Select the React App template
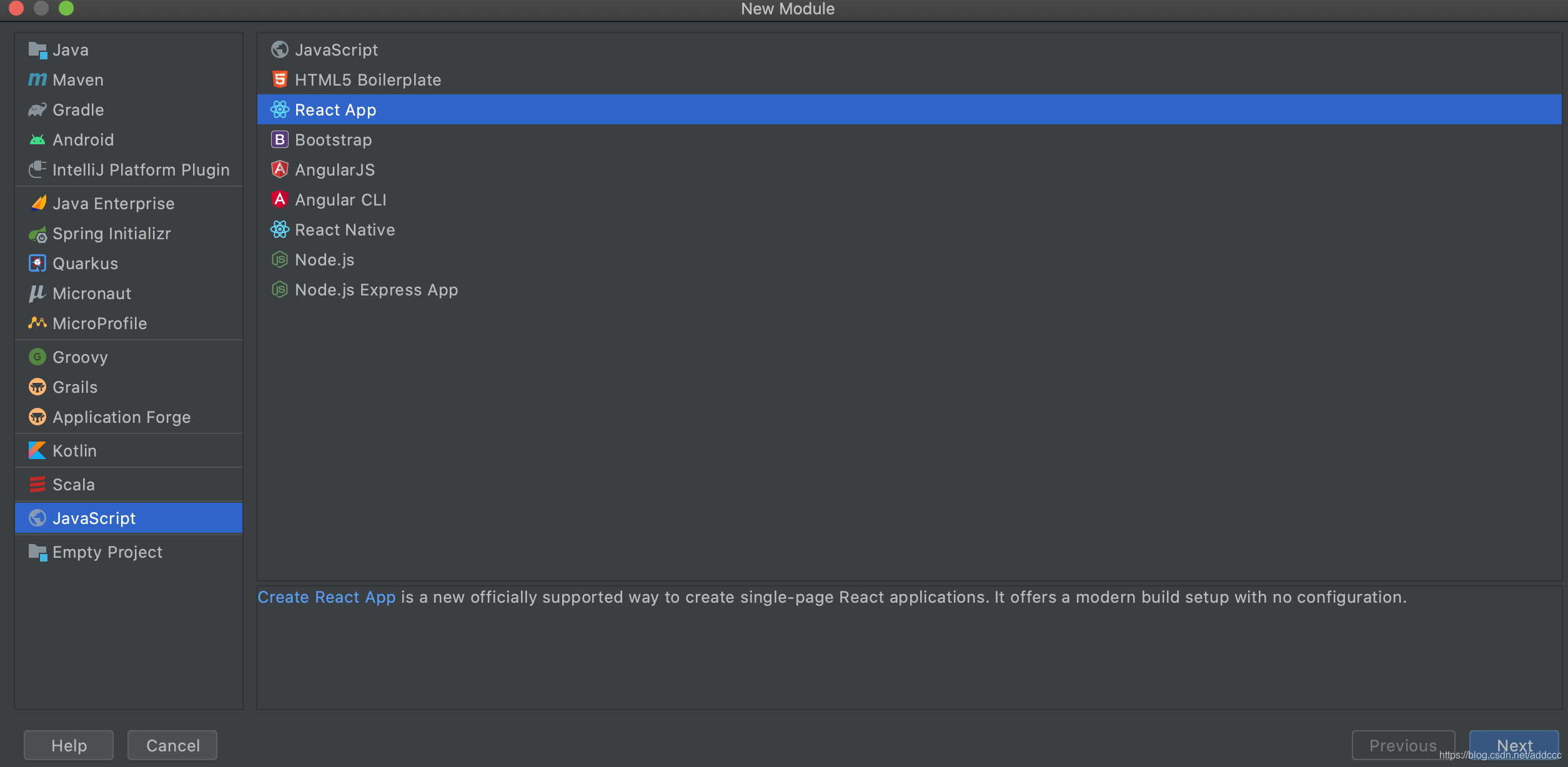1568x767 pixels. tap(909, 110)
